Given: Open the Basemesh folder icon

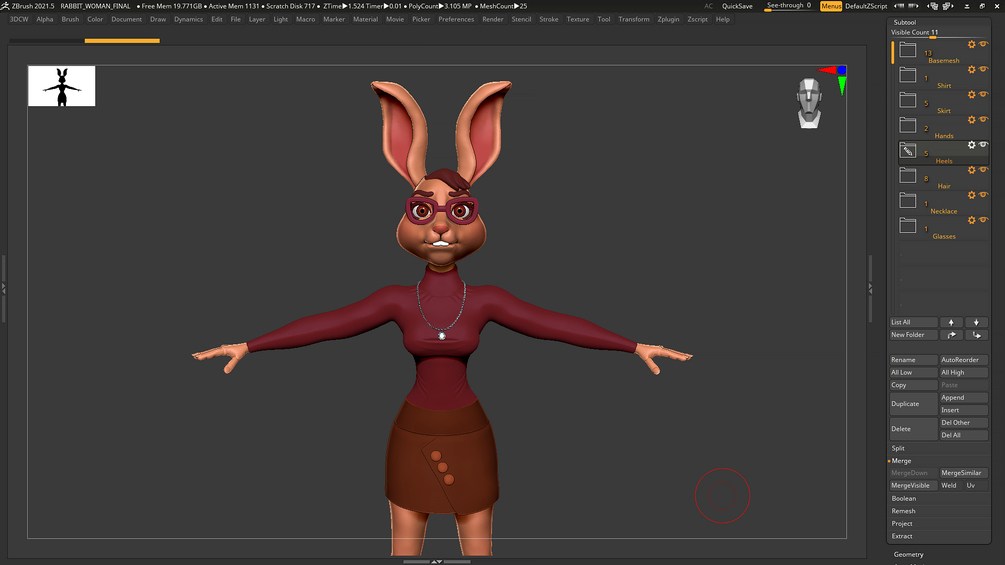Looking at the screenshot, I should tap(907, 49).
